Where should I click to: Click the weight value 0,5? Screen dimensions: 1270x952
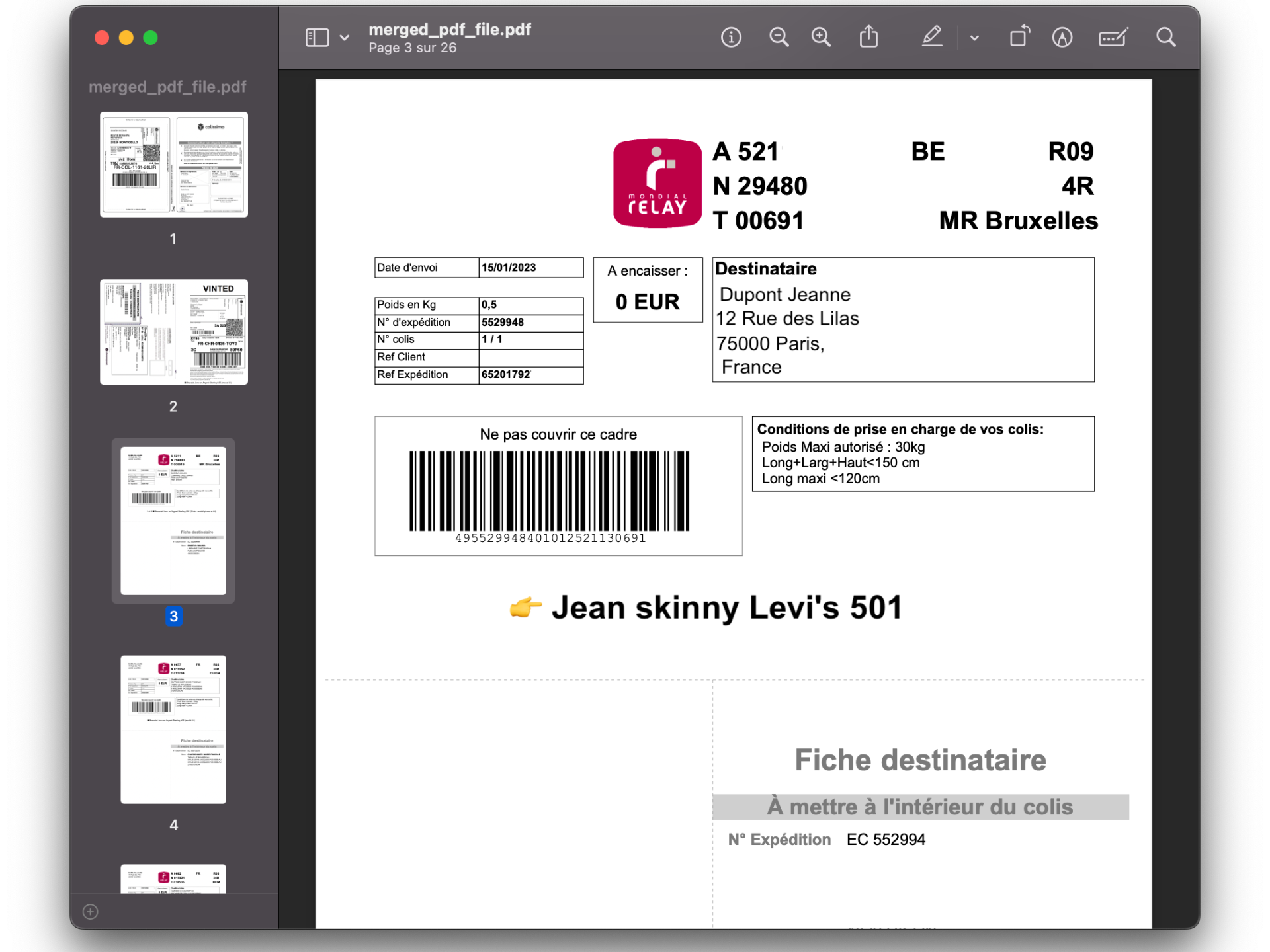[489, 305]
